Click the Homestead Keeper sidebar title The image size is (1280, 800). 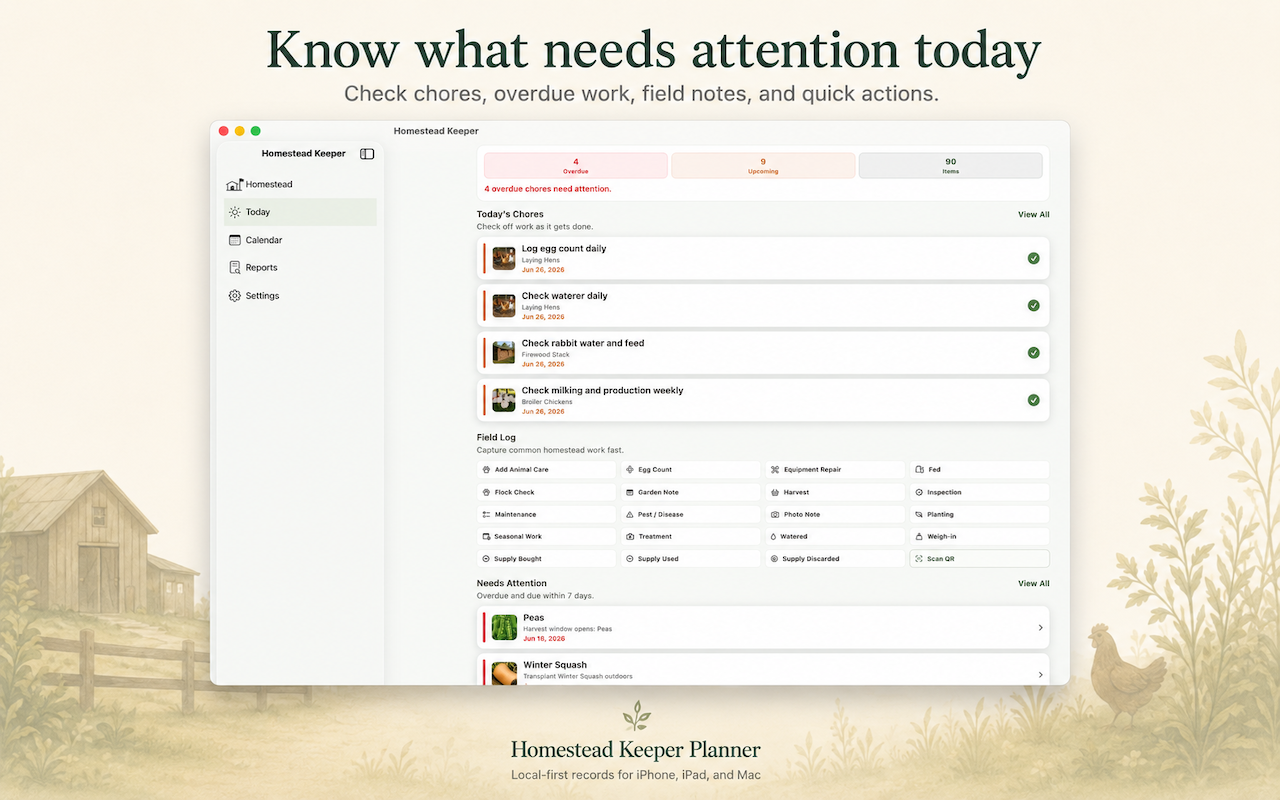click(x=304, y=154)
